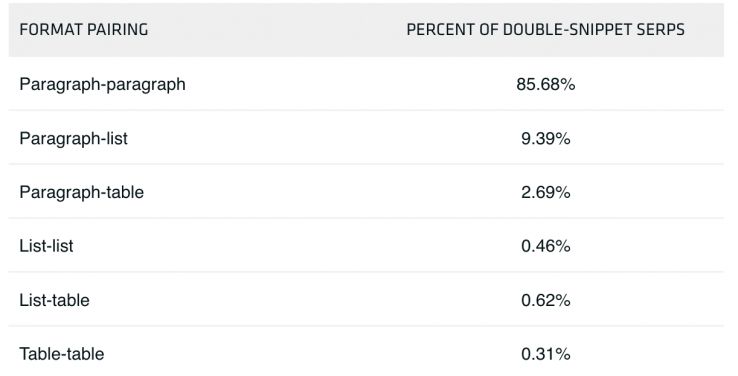Select the Paragraph-paragraph row label
Screen dimensions: 738x376
[102, 85]
